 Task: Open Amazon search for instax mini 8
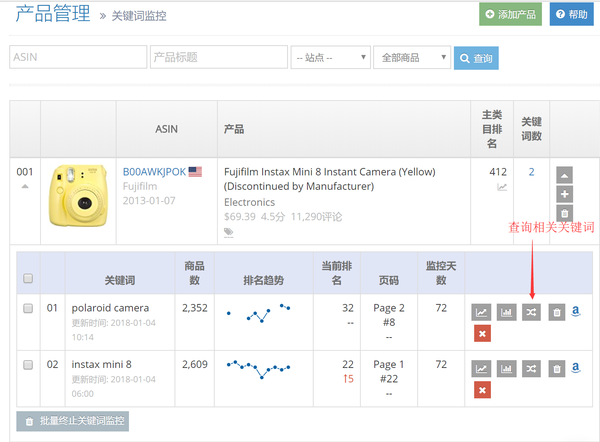pyautogui.click(x=576, y=367)
